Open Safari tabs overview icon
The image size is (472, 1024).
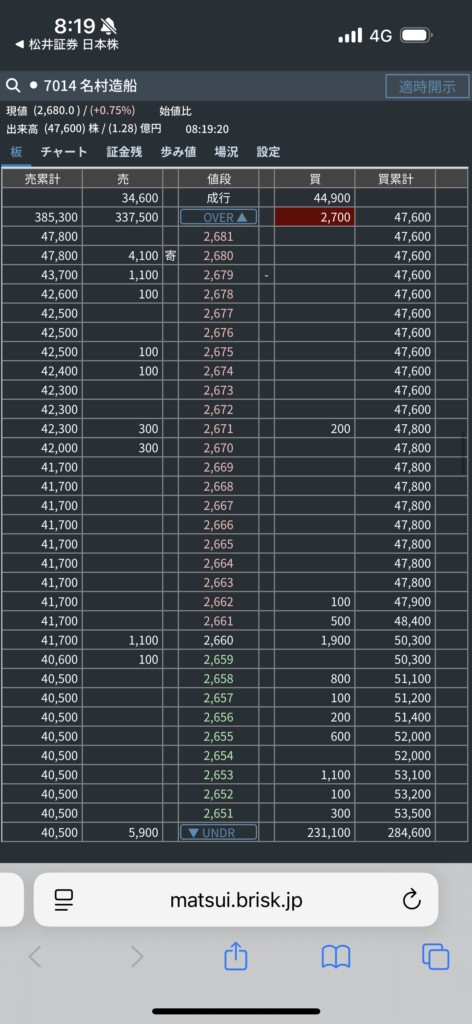(435, 957)
